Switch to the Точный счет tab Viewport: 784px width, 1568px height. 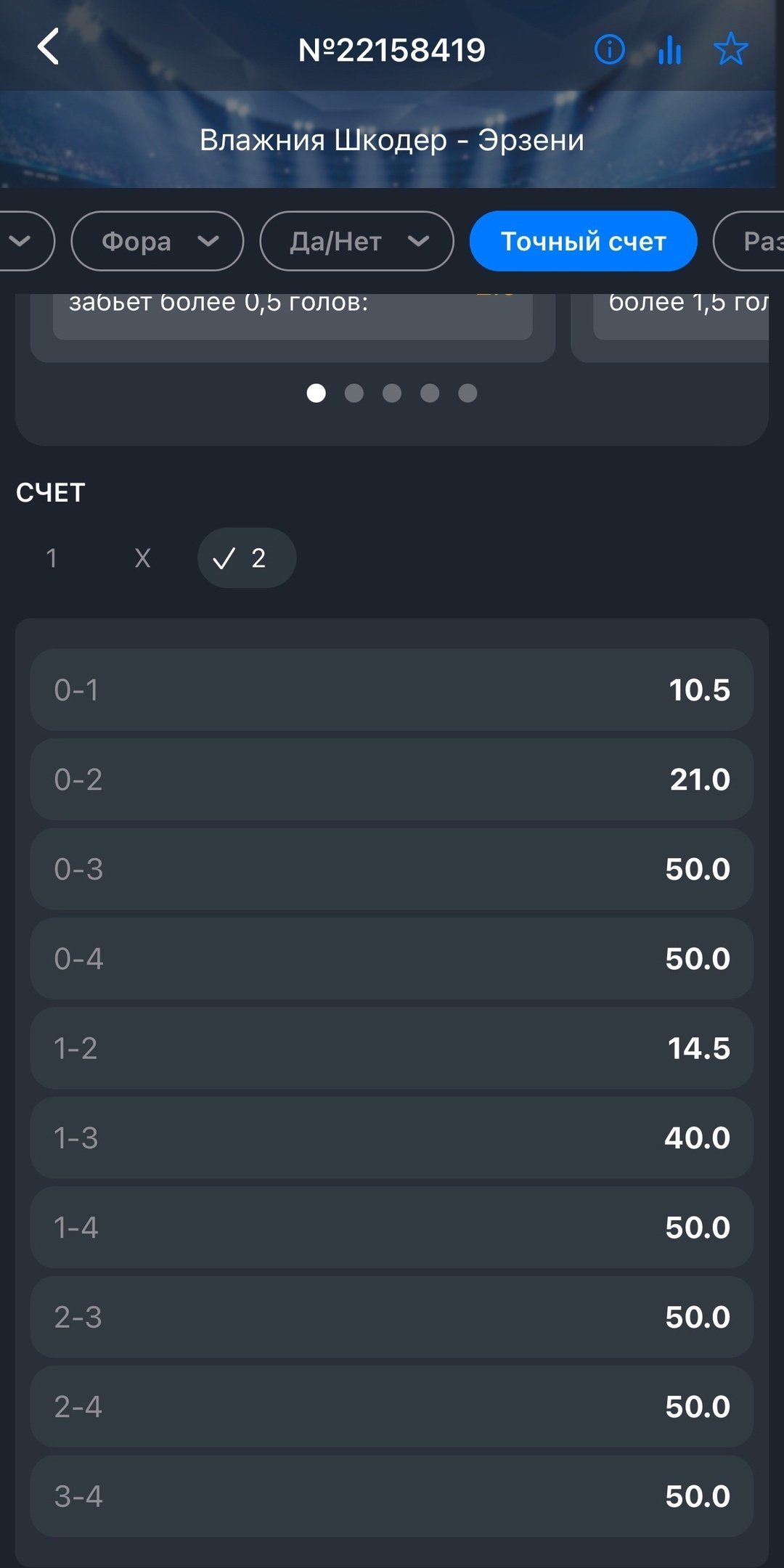tap(583, 241)
